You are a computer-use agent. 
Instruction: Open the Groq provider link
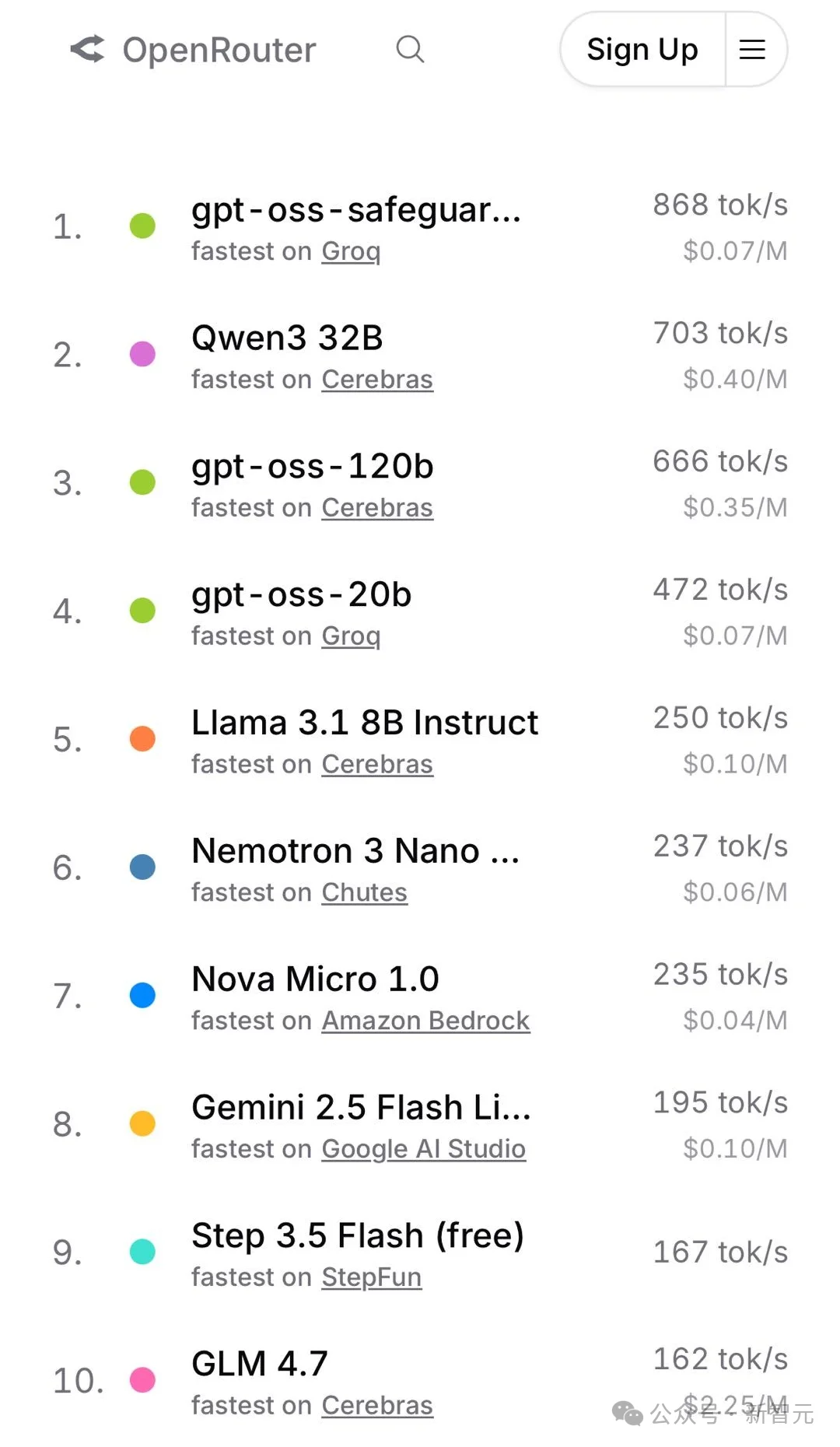click(351, 251)
